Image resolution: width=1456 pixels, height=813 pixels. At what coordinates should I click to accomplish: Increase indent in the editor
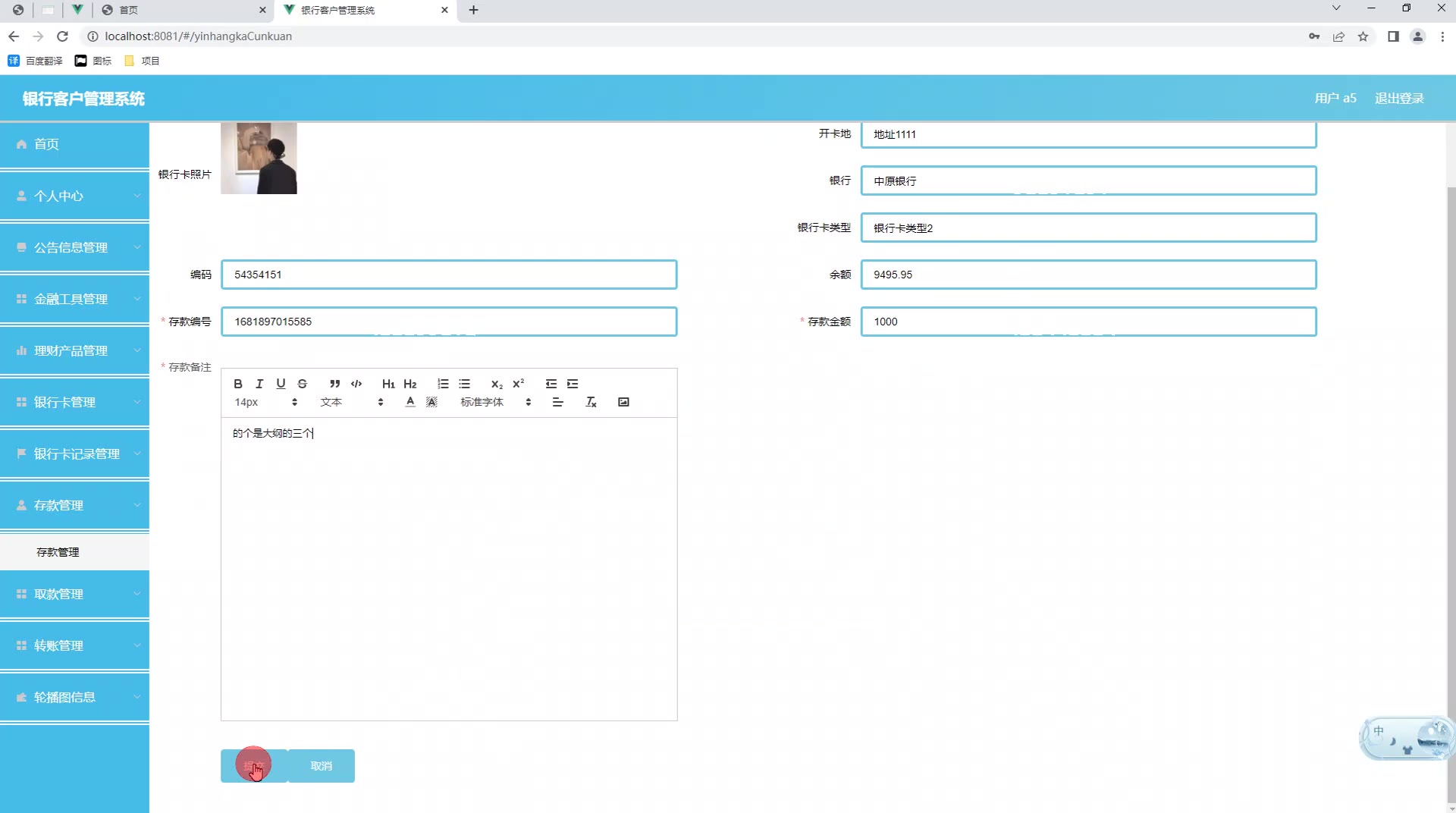tap(573, 384)
